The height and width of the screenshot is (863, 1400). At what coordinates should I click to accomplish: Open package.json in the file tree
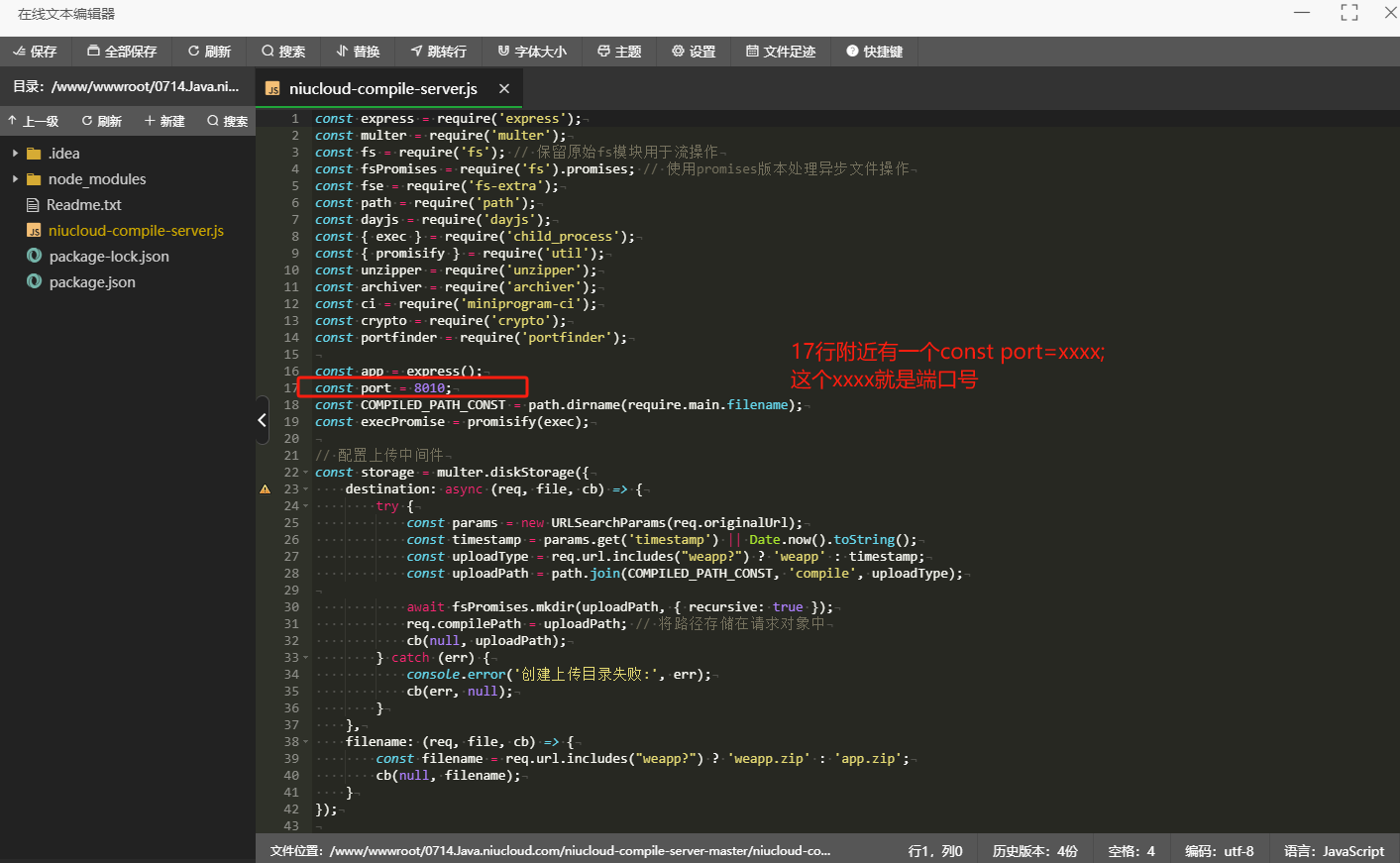[x=92, y=282]
